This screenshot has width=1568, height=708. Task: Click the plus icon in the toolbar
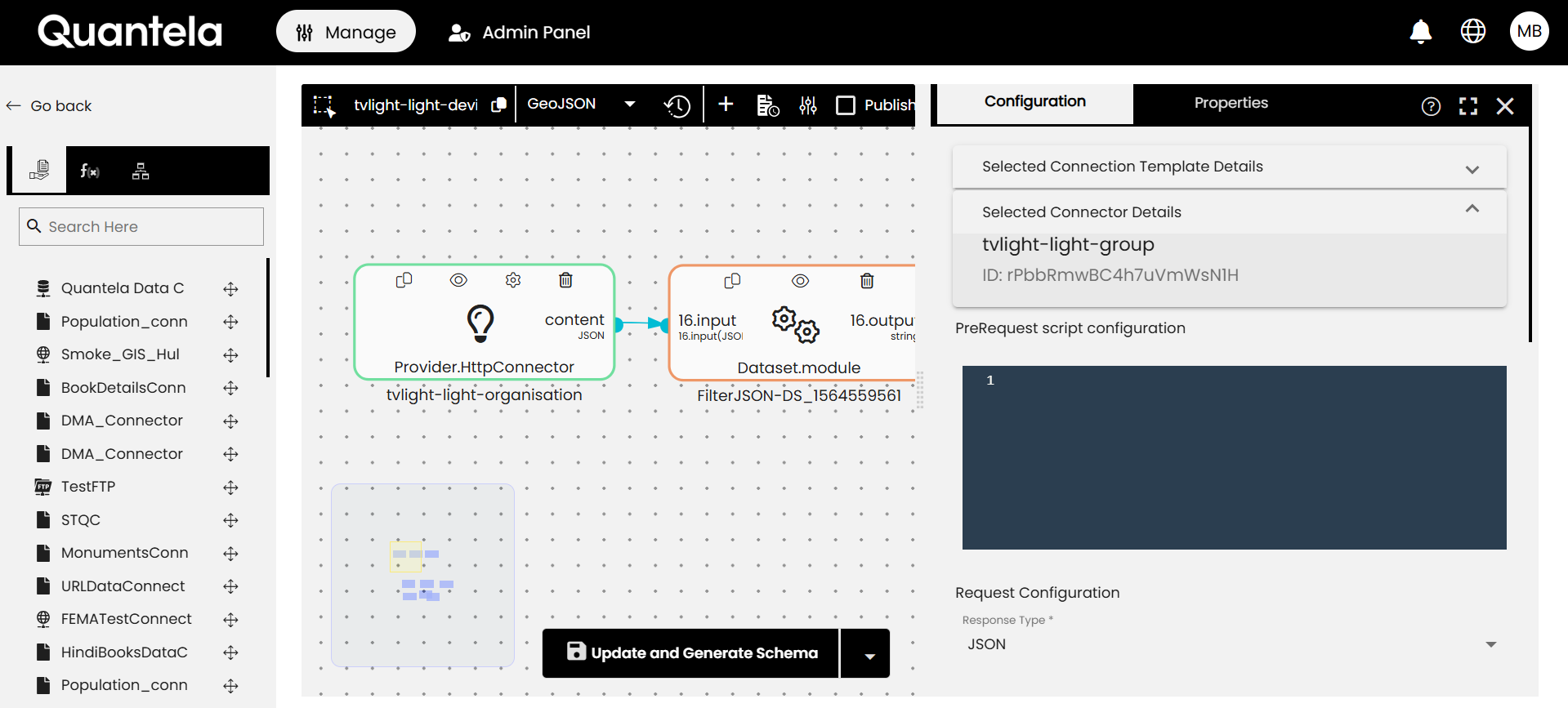point(725,105)
